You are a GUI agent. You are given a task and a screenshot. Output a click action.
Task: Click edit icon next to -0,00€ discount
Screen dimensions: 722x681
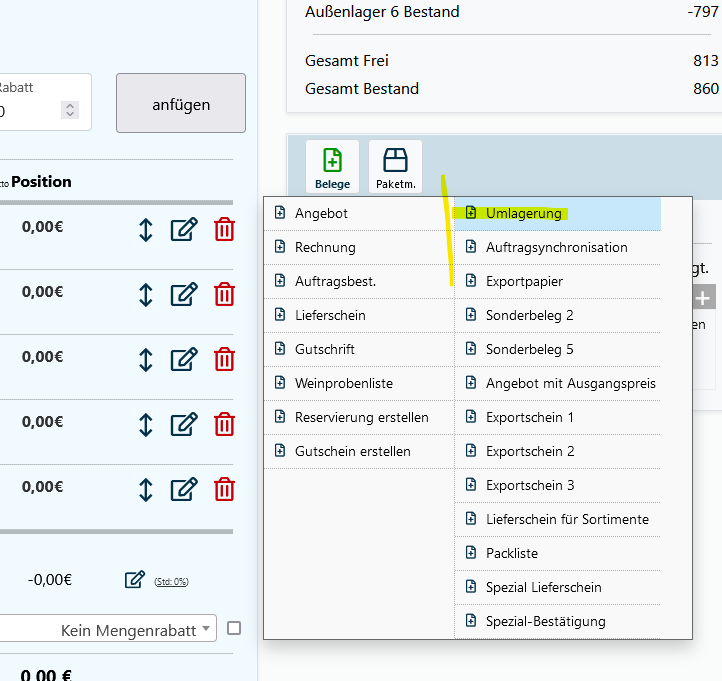135,580
